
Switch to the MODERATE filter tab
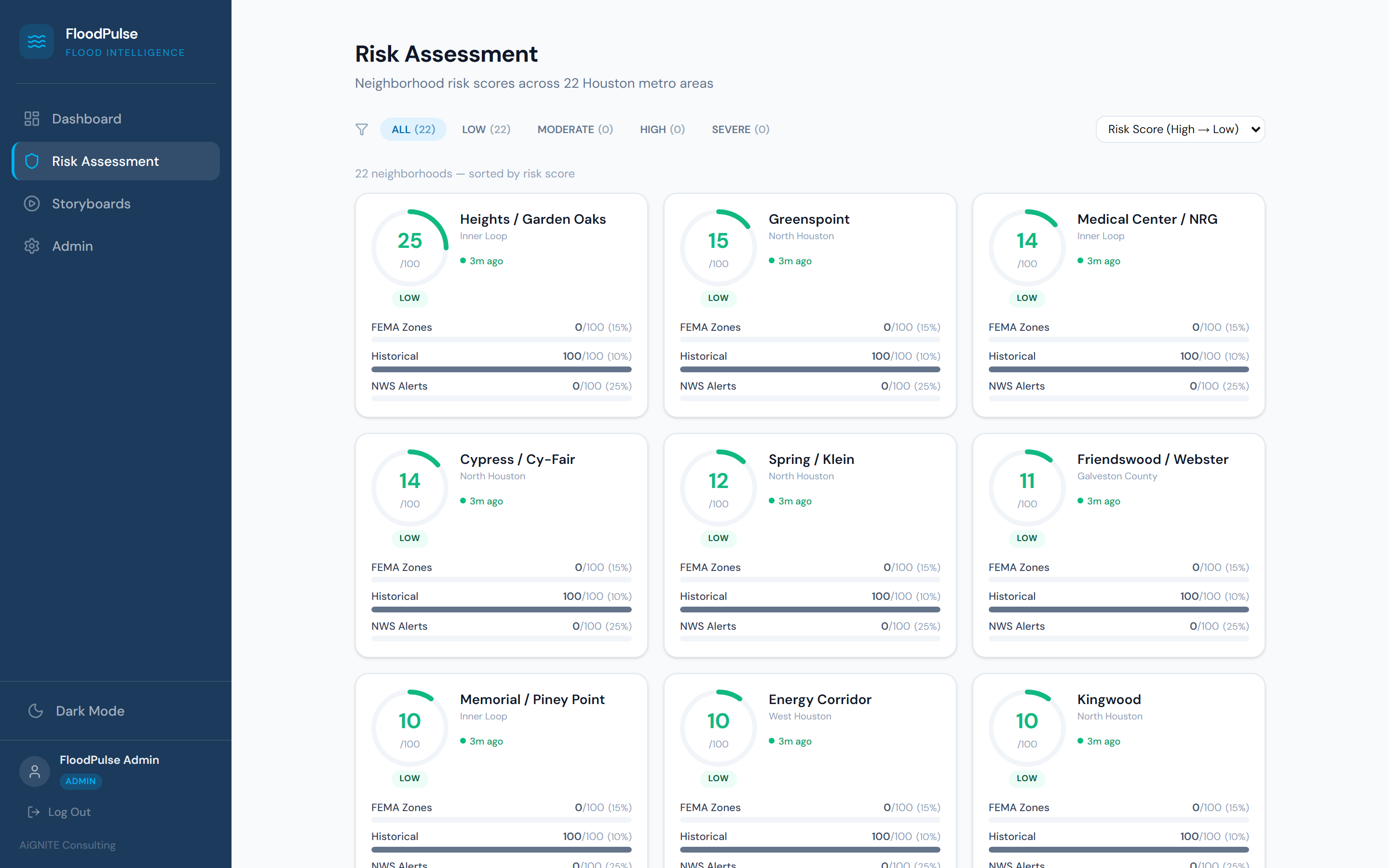pos(575,129)
